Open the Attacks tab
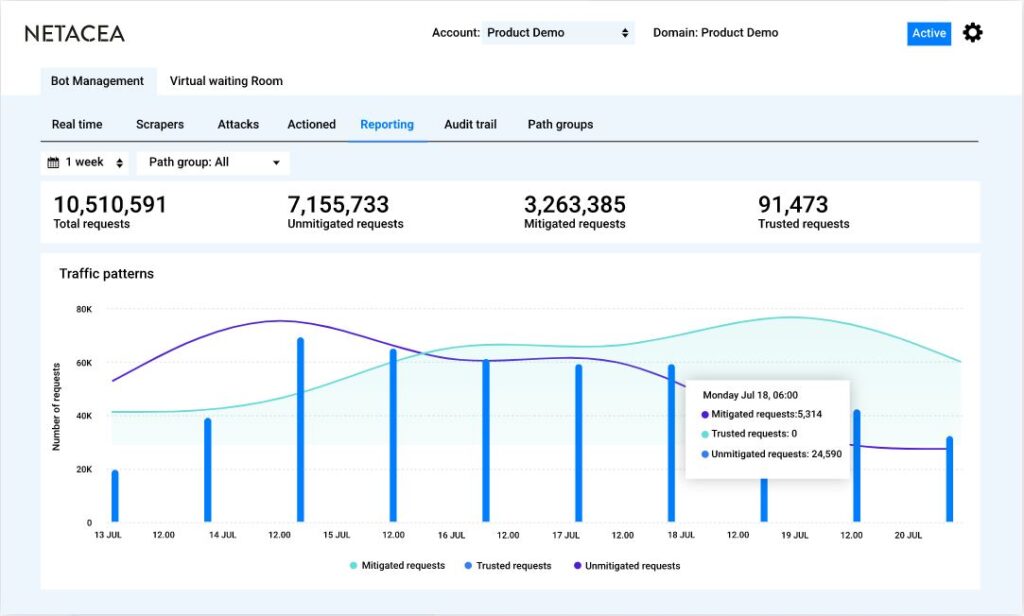1024x616 pixels. click(238, 125)
